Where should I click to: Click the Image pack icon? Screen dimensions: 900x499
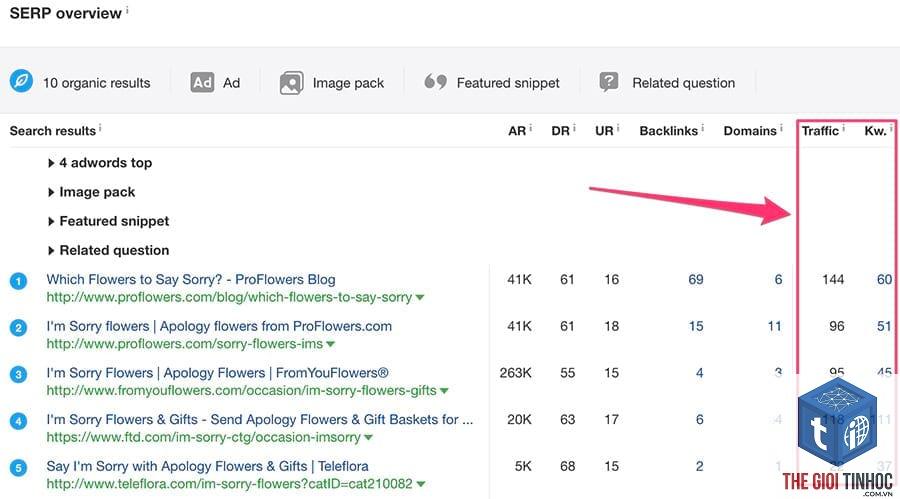click(x=292, y=83)
